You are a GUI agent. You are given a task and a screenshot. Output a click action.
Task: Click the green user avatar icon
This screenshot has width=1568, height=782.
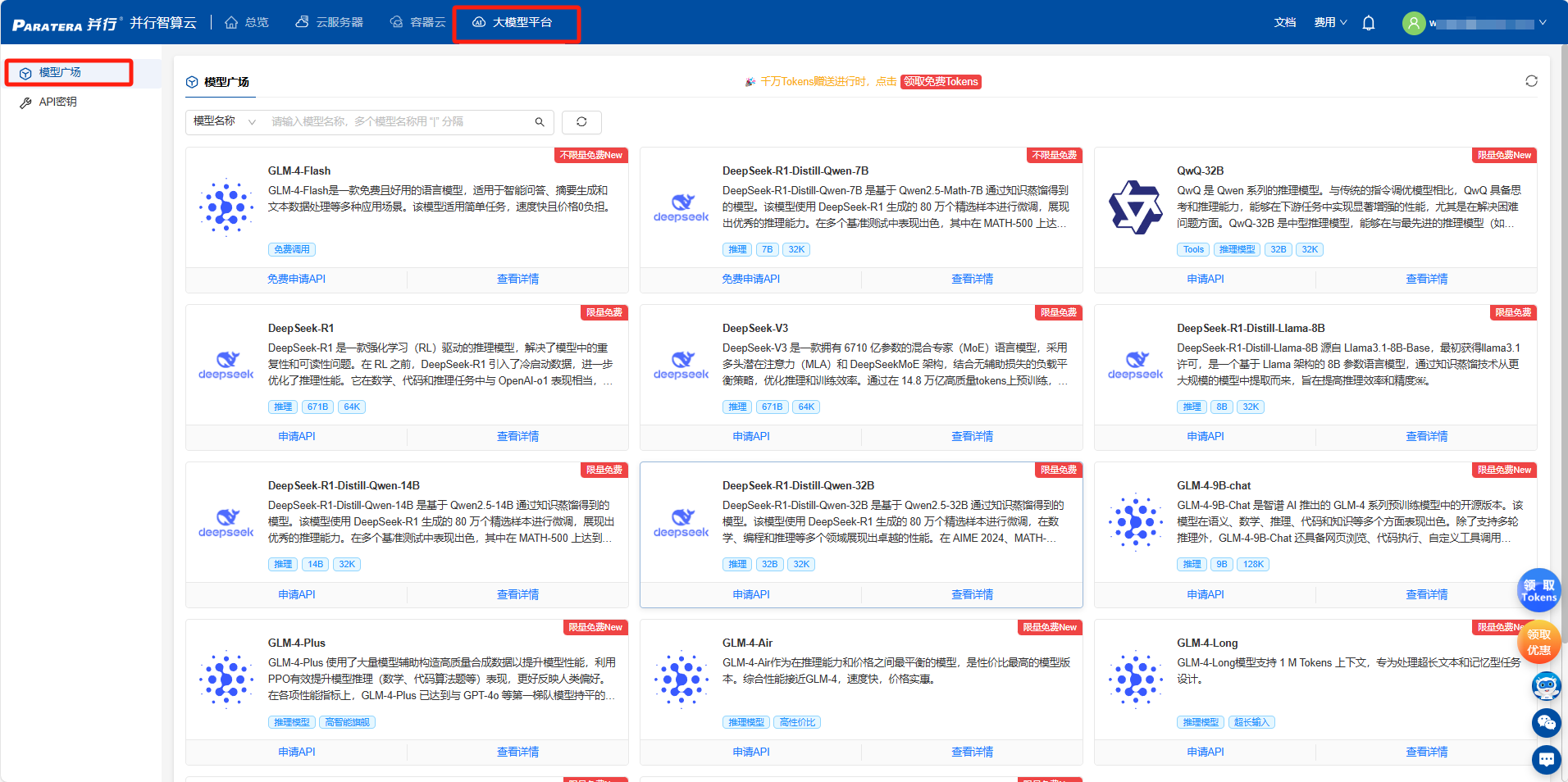1414,23
